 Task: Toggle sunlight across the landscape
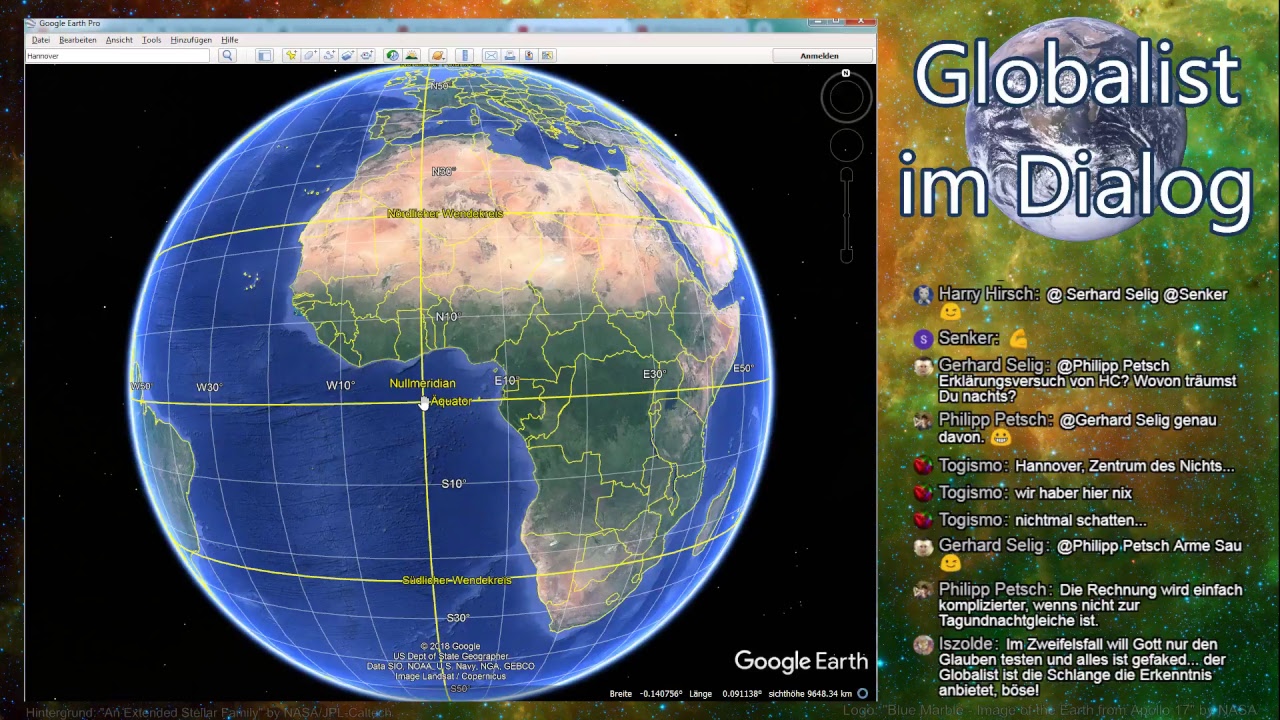pyautogui.click(x=411, y=55)
